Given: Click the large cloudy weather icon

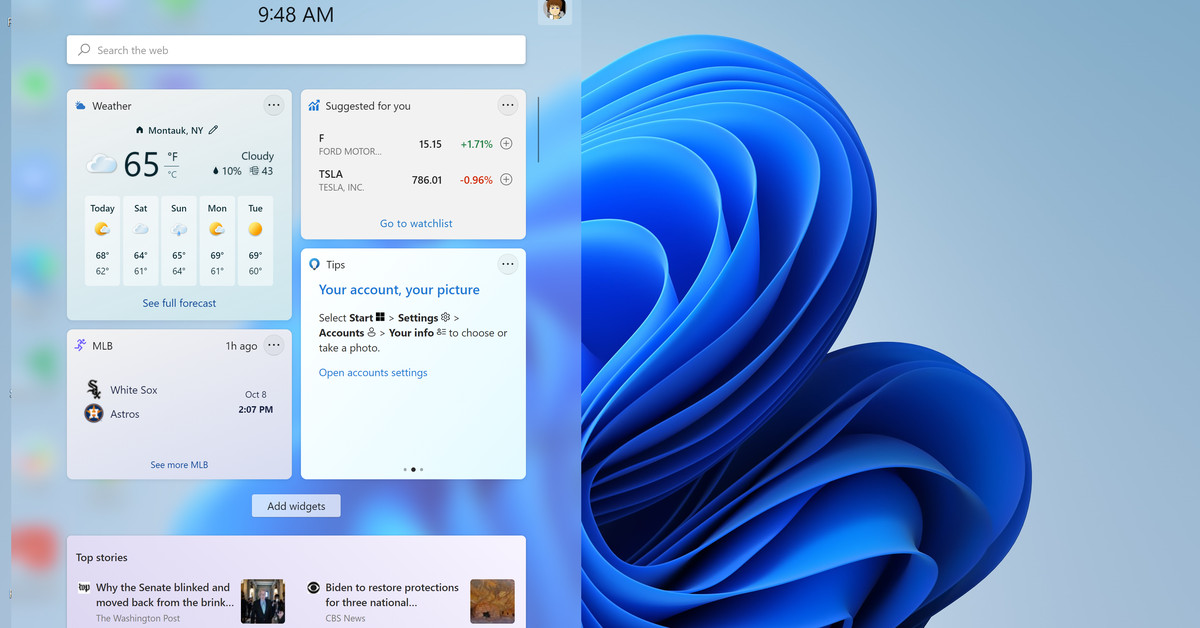Looking at the screenshot, I should [x=102, y=165].
